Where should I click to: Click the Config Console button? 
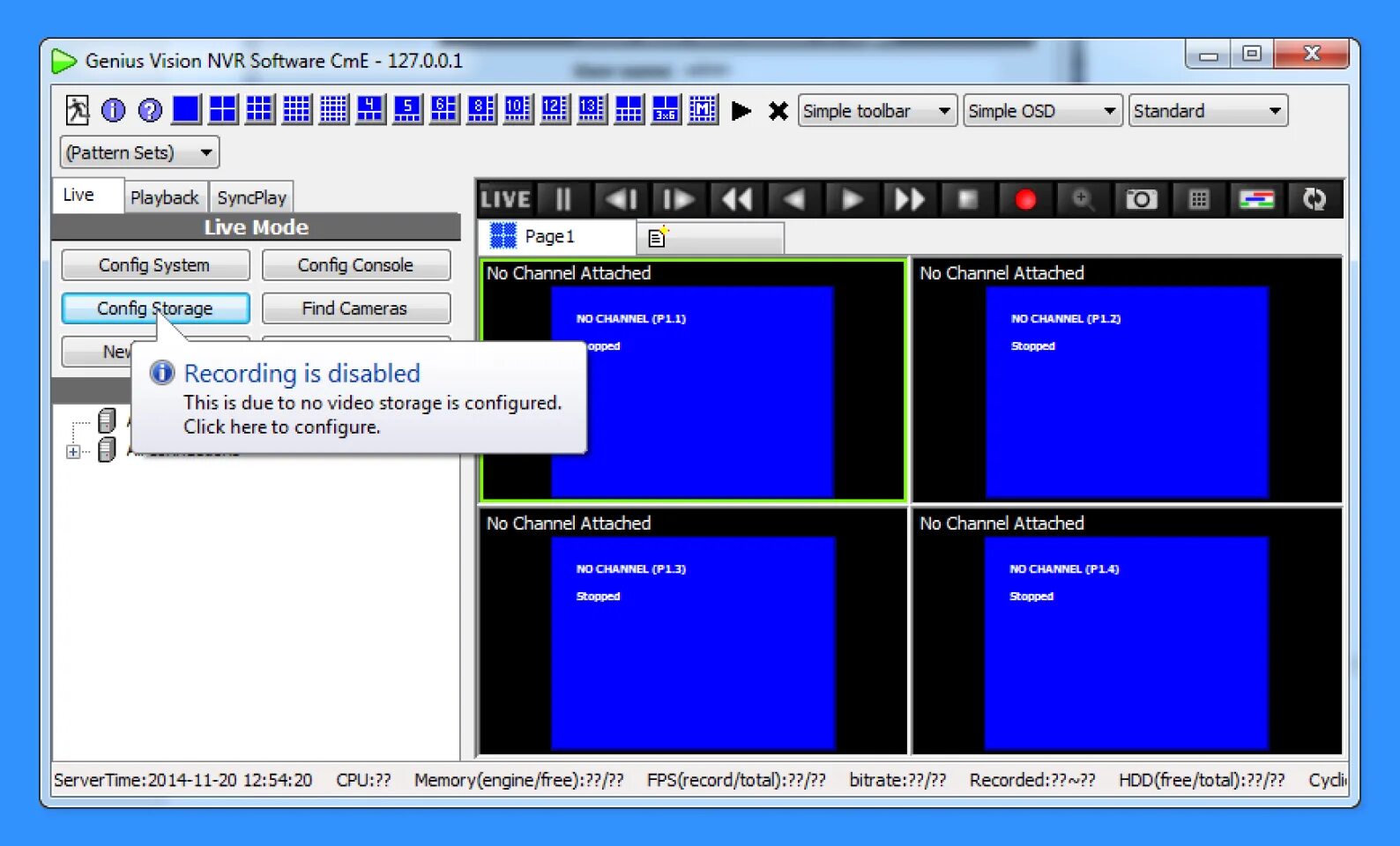(356, 265)
